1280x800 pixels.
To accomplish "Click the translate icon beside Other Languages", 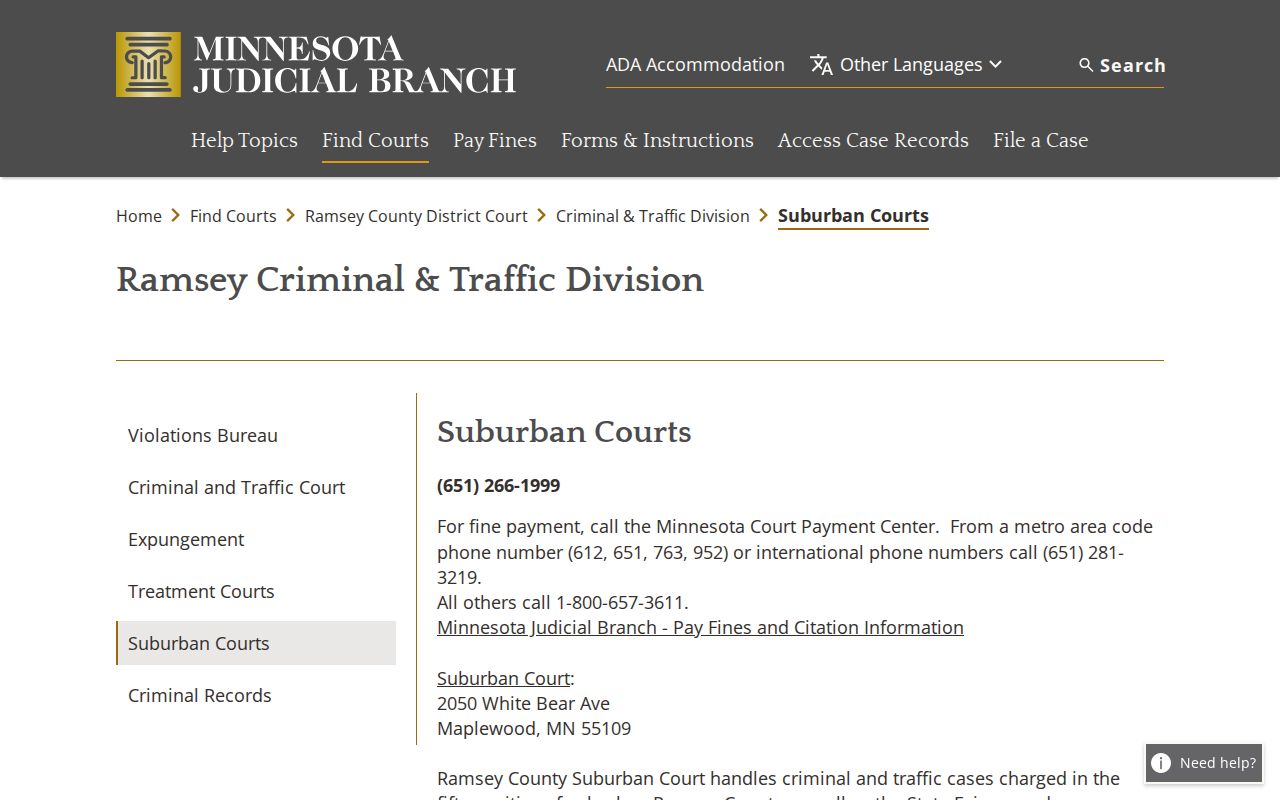I will (821, 65).
